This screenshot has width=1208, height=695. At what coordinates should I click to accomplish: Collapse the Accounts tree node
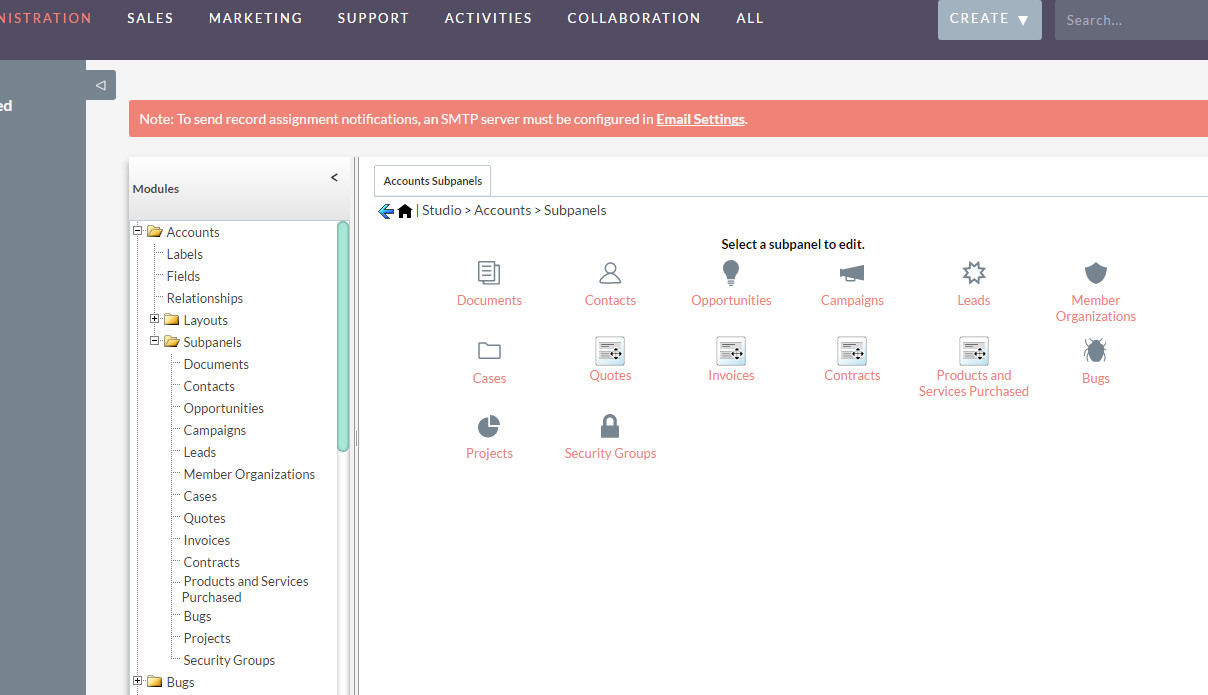pos(138,231)
